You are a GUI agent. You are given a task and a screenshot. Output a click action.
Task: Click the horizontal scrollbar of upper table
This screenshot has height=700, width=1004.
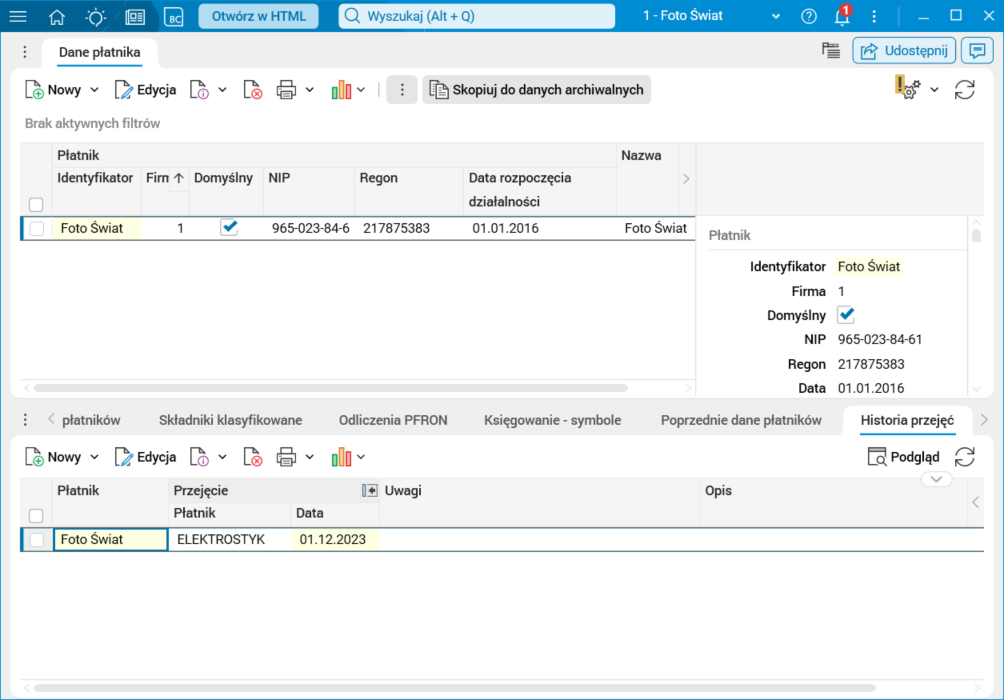331,388
